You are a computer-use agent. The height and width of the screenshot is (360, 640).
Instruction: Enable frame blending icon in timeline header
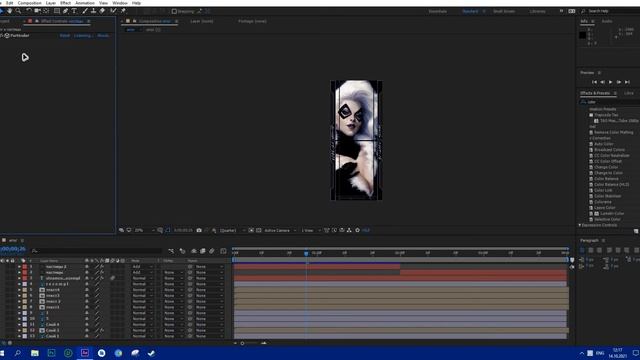[202, 251]
